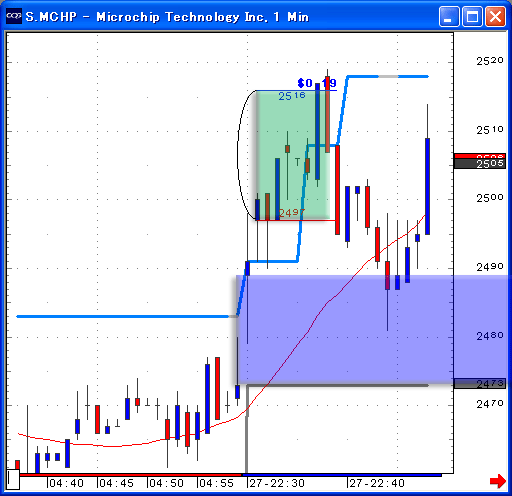The image size is (512, 496).
Task: Click the CQG icon in title bar
Action: (14, 16)
